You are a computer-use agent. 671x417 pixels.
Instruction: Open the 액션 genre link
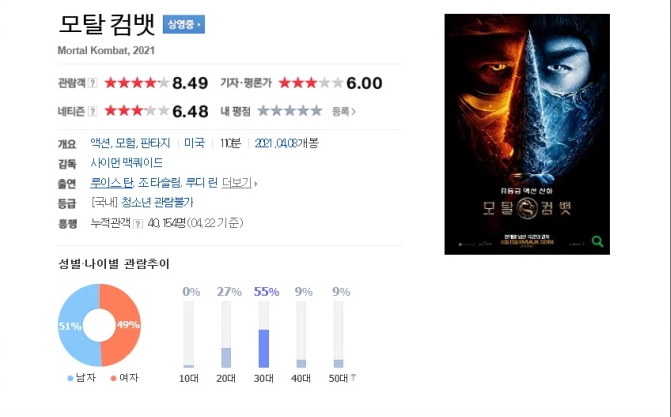pos(100,143)
